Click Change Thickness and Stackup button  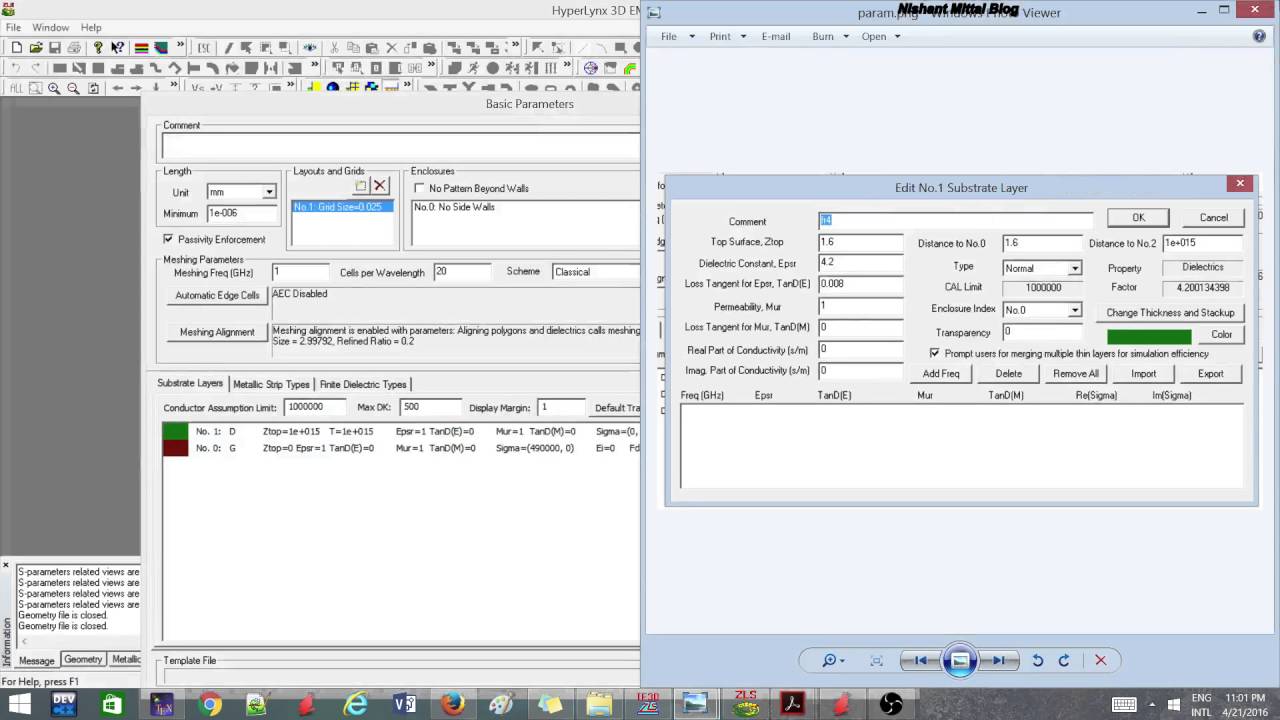1170,312
